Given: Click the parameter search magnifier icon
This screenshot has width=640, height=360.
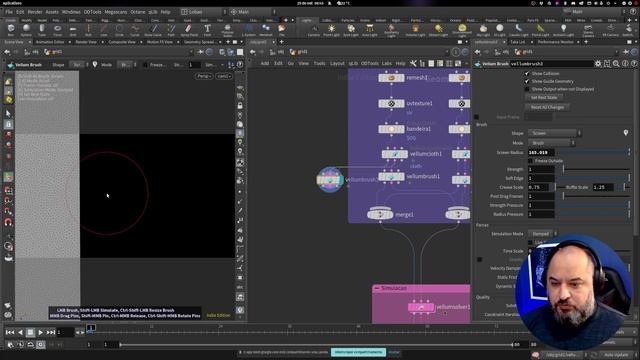Looking at the screenshot, I should coord(616,64).
